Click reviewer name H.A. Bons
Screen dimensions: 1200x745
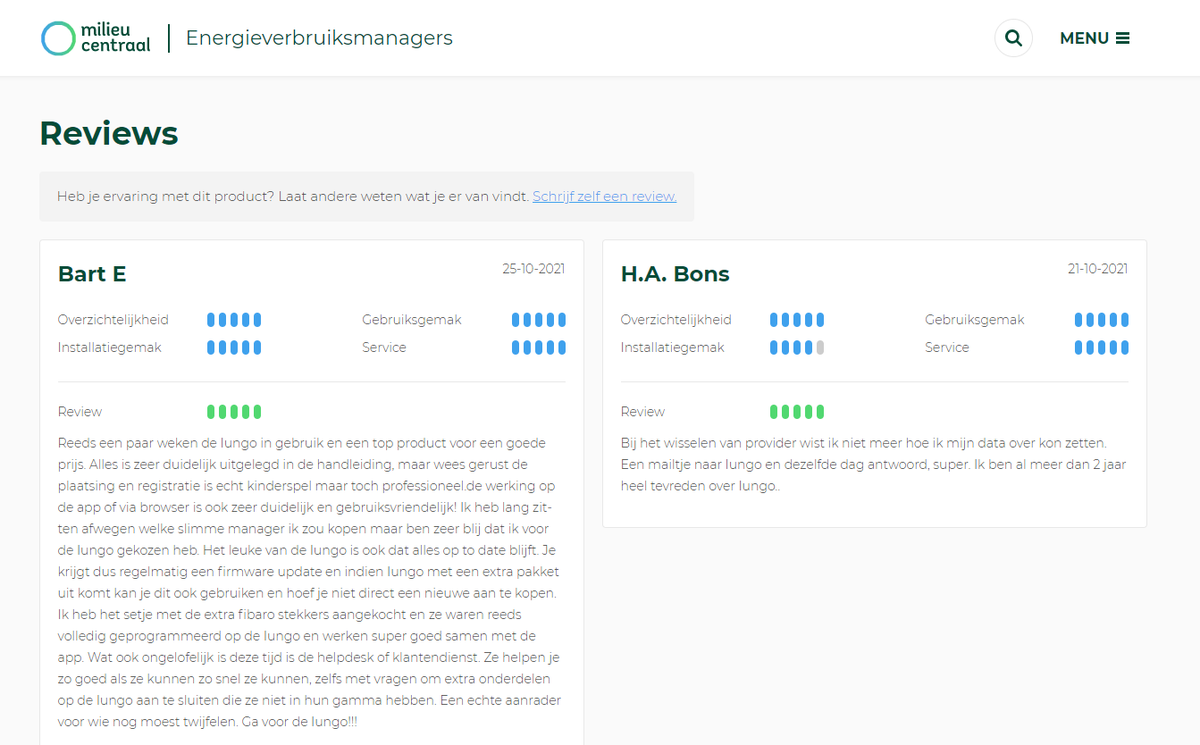(675, 274)
